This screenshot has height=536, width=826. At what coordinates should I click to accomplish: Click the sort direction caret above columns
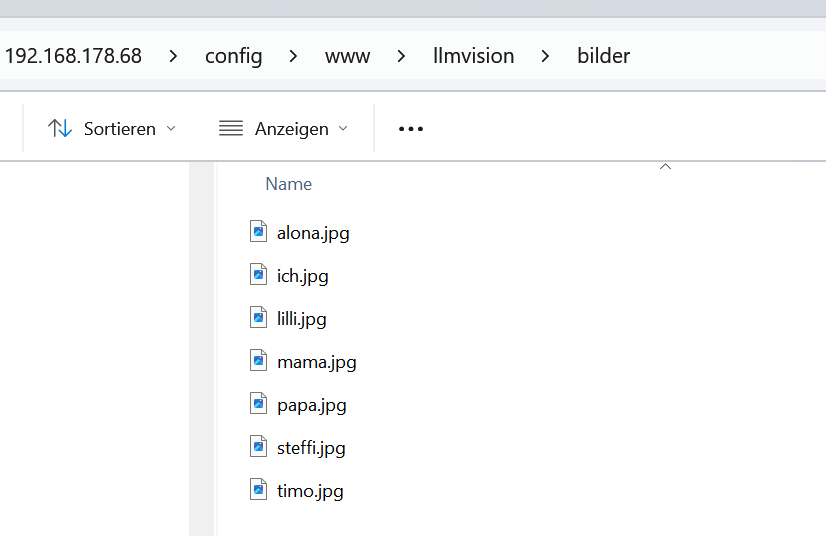(x=665, y=167)
